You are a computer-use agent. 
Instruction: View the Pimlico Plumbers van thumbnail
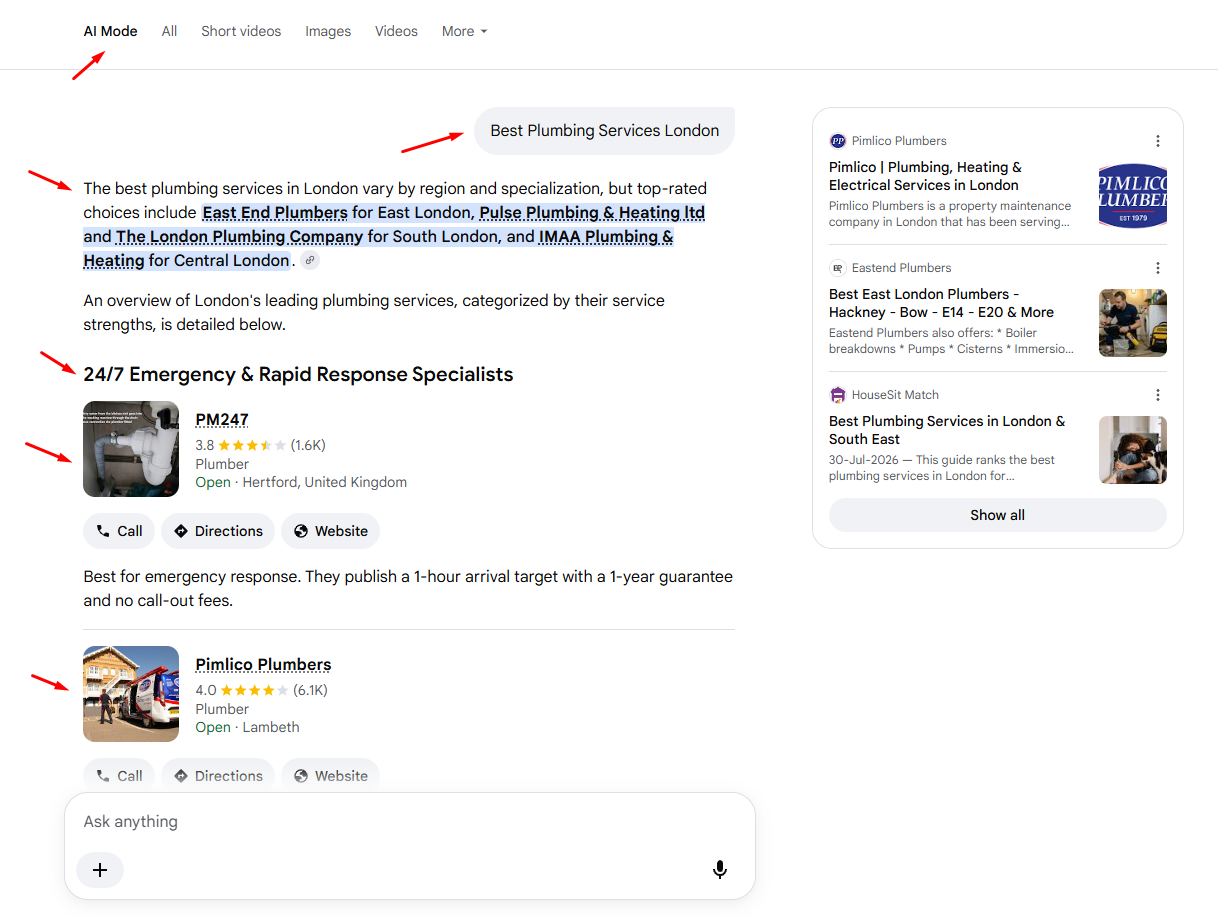(x=131, y=694)
